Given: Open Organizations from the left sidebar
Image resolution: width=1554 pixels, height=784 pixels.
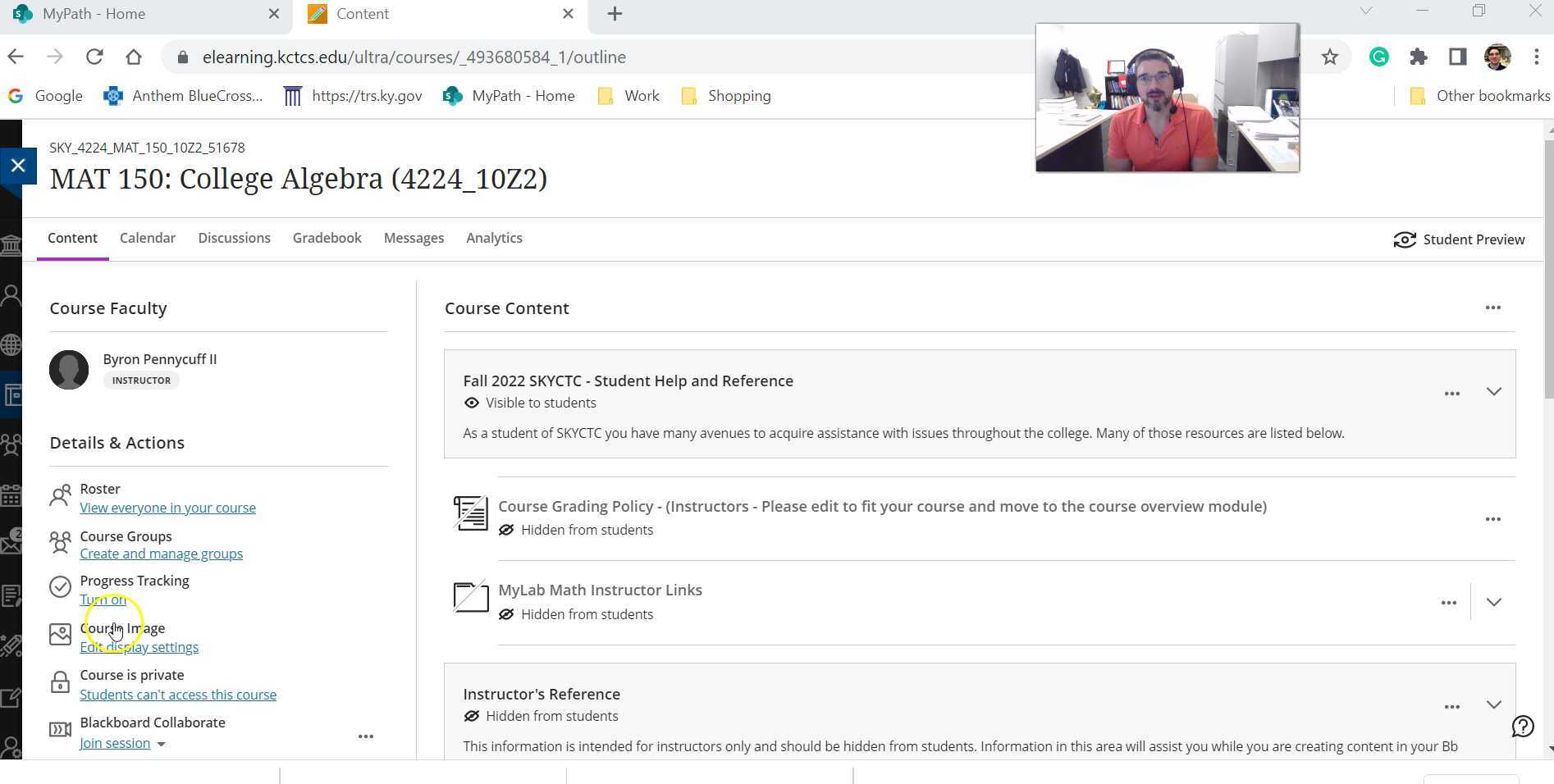Looking at the screenshot, I should pos(11,444).
